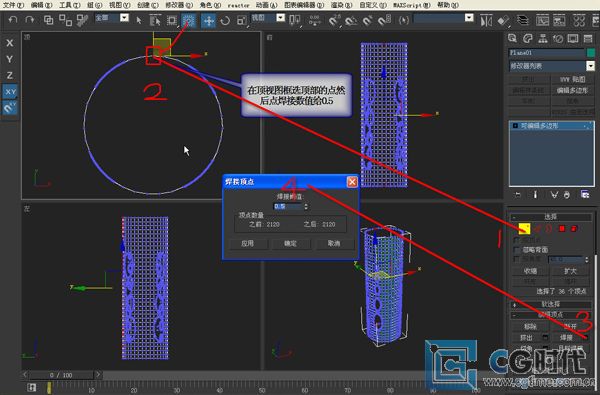The height and width of the screenshot is (395, 600).
Task: Open the Hierarchy command panel tab
Action: click(543, 38)
